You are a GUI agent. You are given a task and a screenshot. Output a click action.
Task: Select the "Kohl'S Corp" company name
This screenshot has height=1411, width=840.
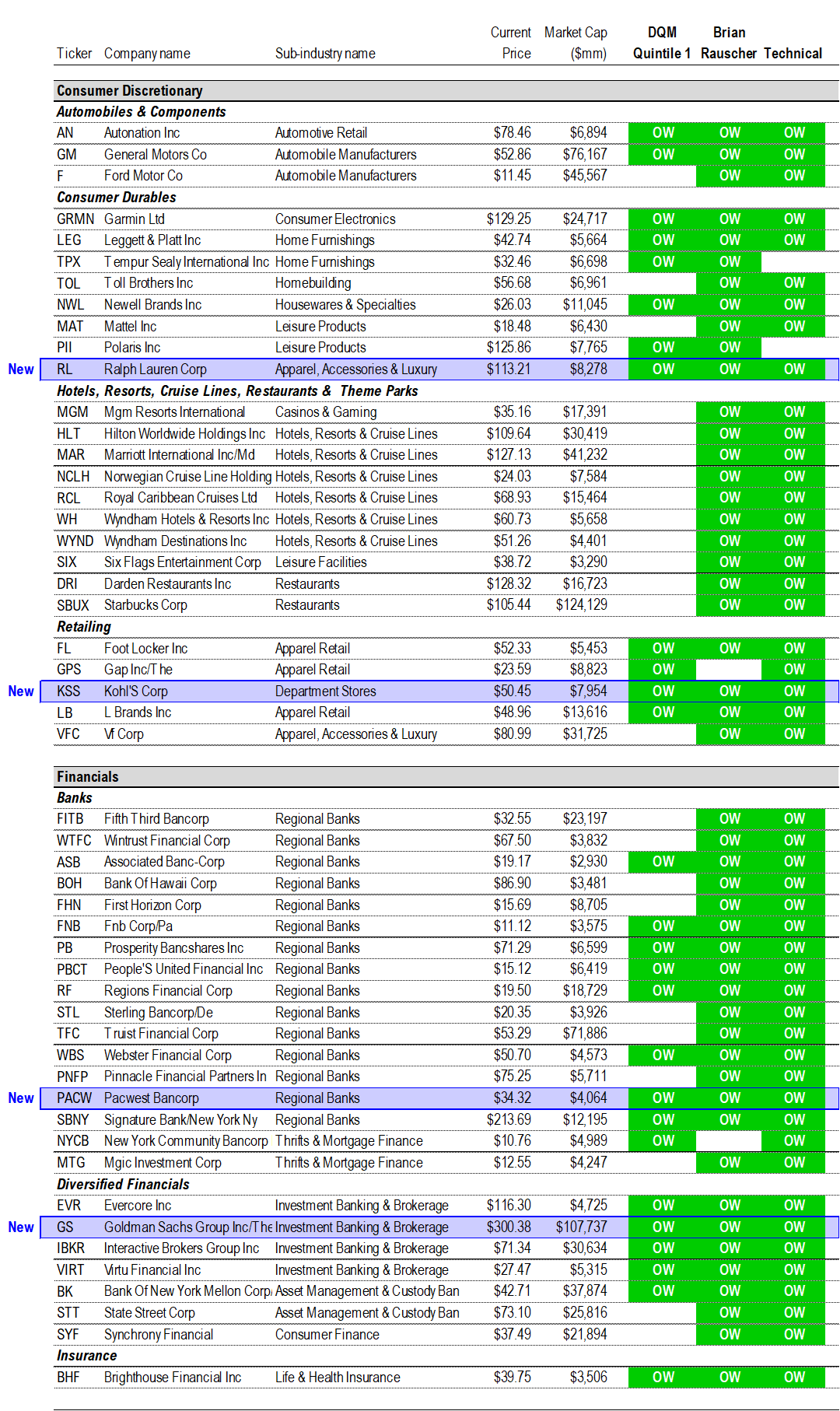[x=136, y=691]
